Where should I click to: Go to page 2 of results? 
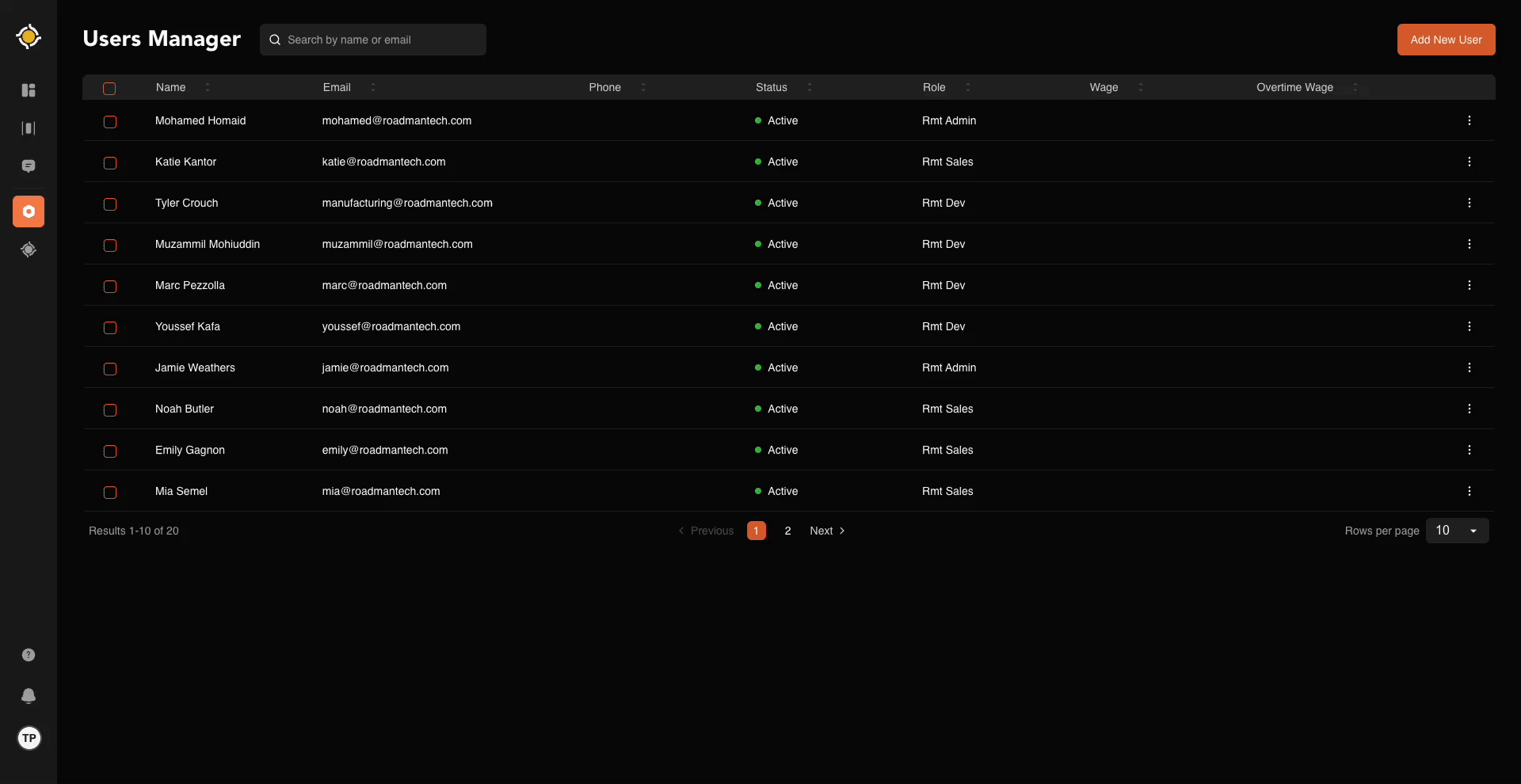[787, 531]
